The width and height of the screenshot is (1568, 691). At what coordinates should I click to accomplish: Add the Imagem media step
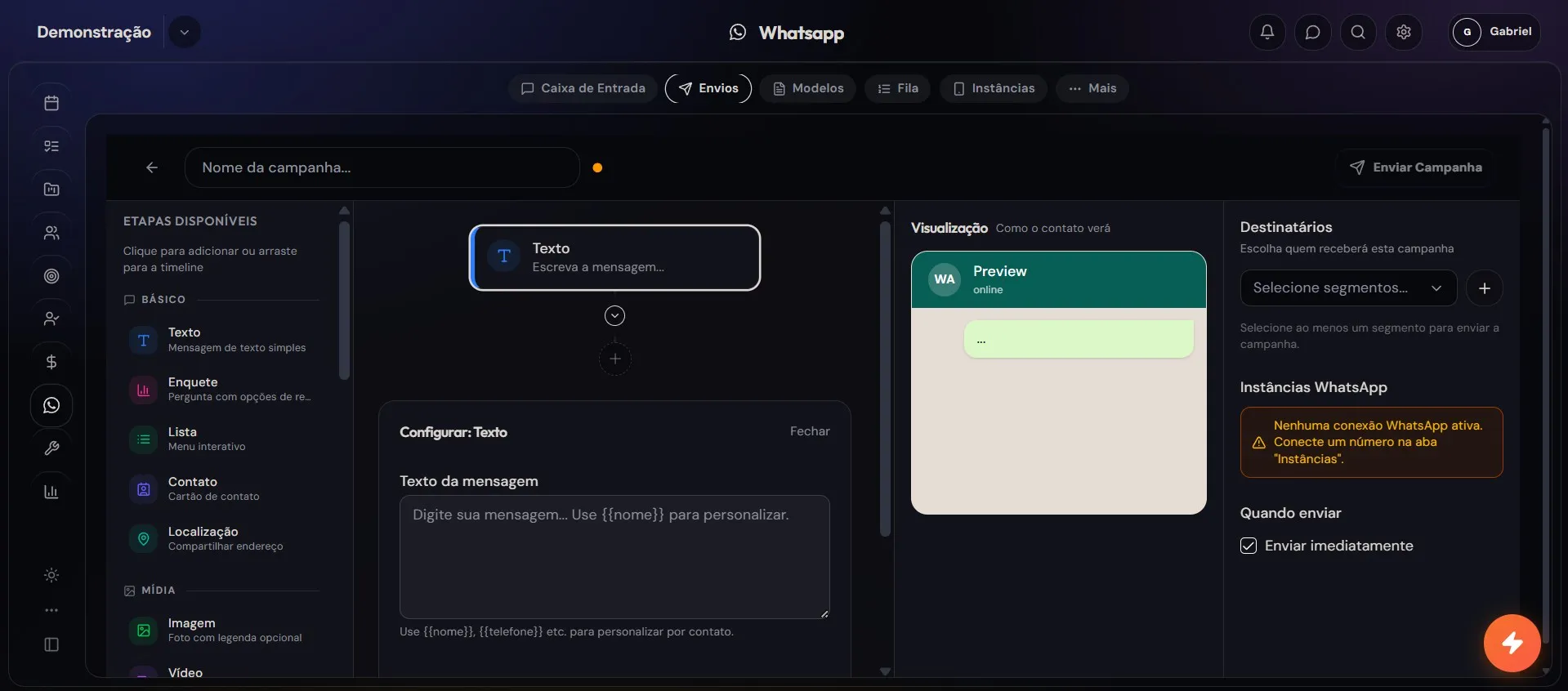(222, 631)
